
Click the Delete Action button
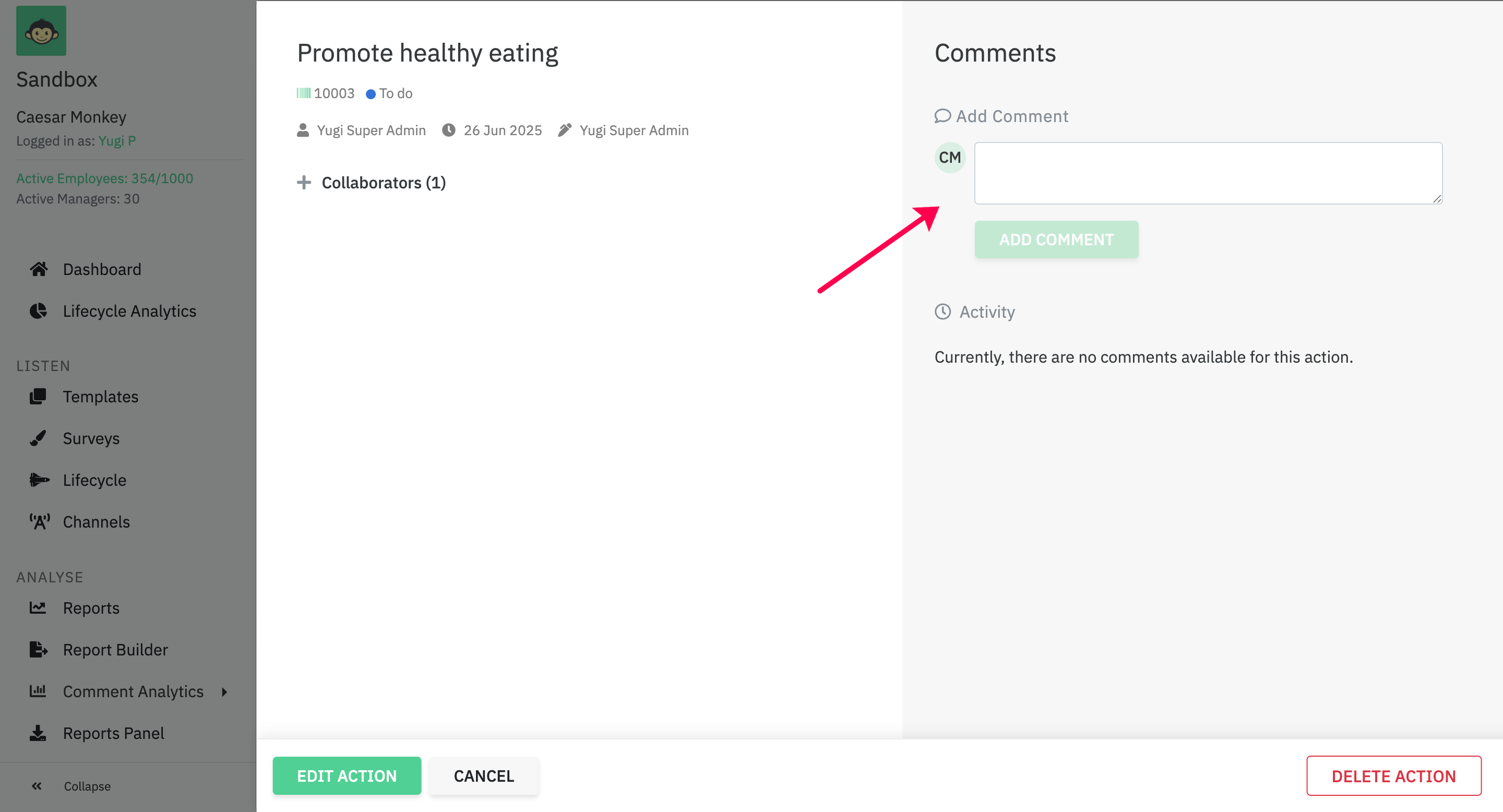click(1393, 776)
